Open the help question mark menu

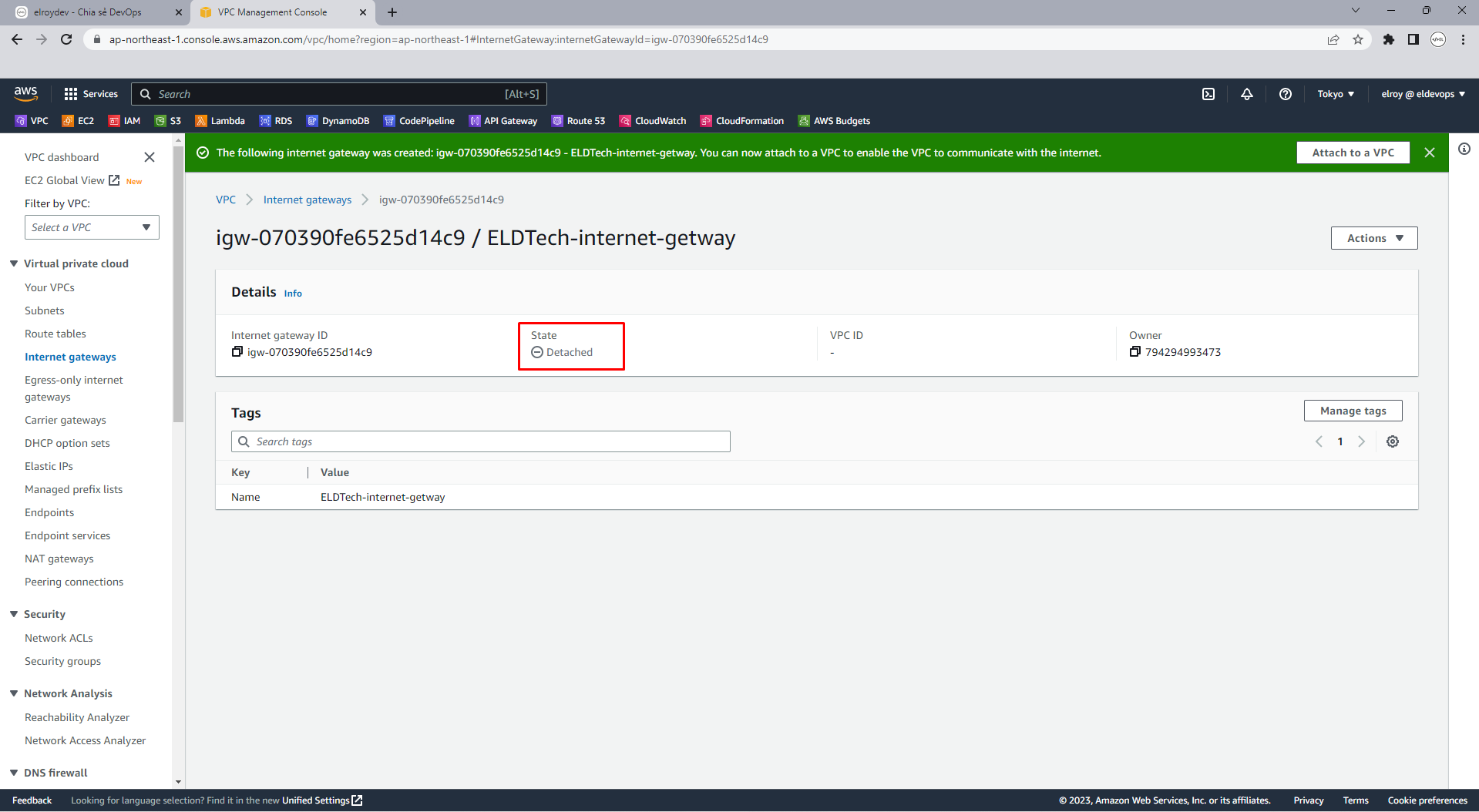tap(1286, 94)
